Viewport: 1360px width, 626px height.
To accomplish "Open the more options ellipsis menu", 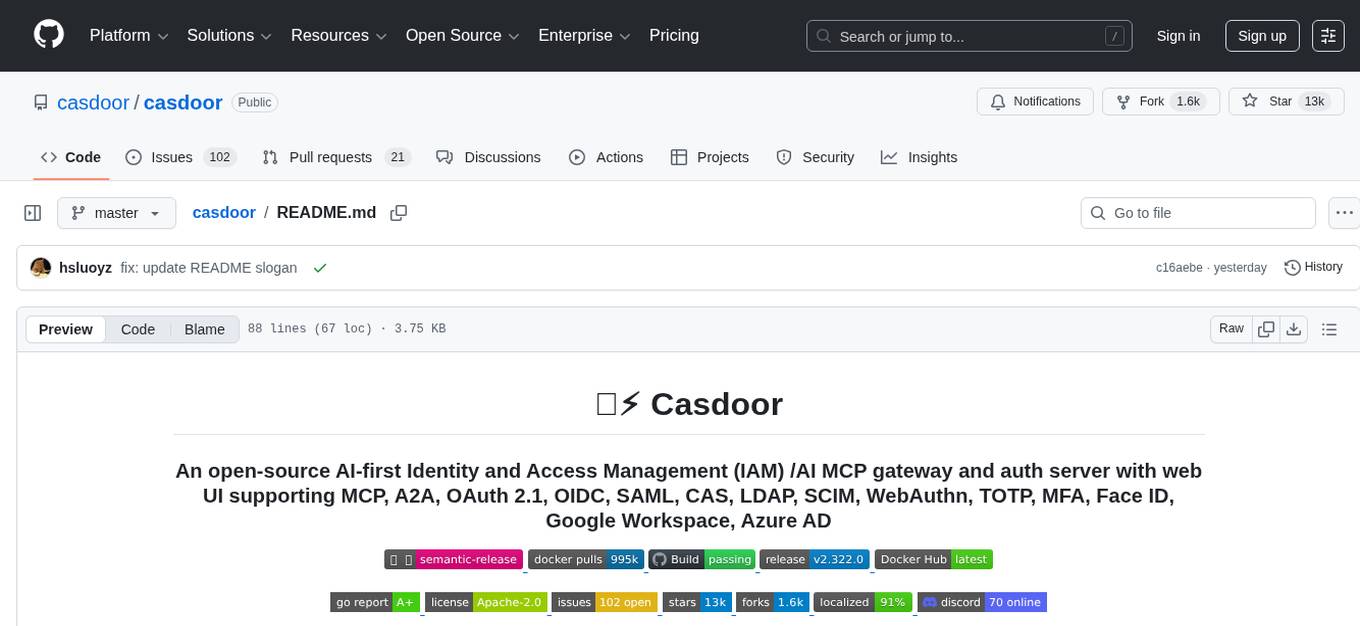I will pyautogui.click(x=1344, y=212).
